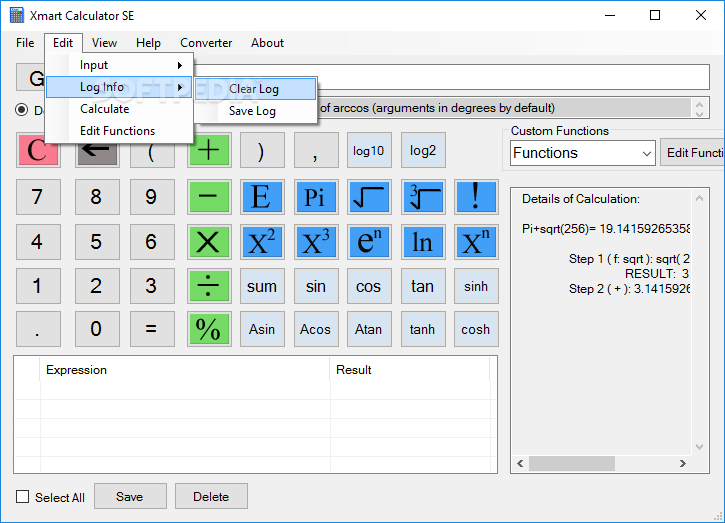This screenshot has height=523, width=725.
Task: Click the tan function key
Action: [x=423, y=286]
